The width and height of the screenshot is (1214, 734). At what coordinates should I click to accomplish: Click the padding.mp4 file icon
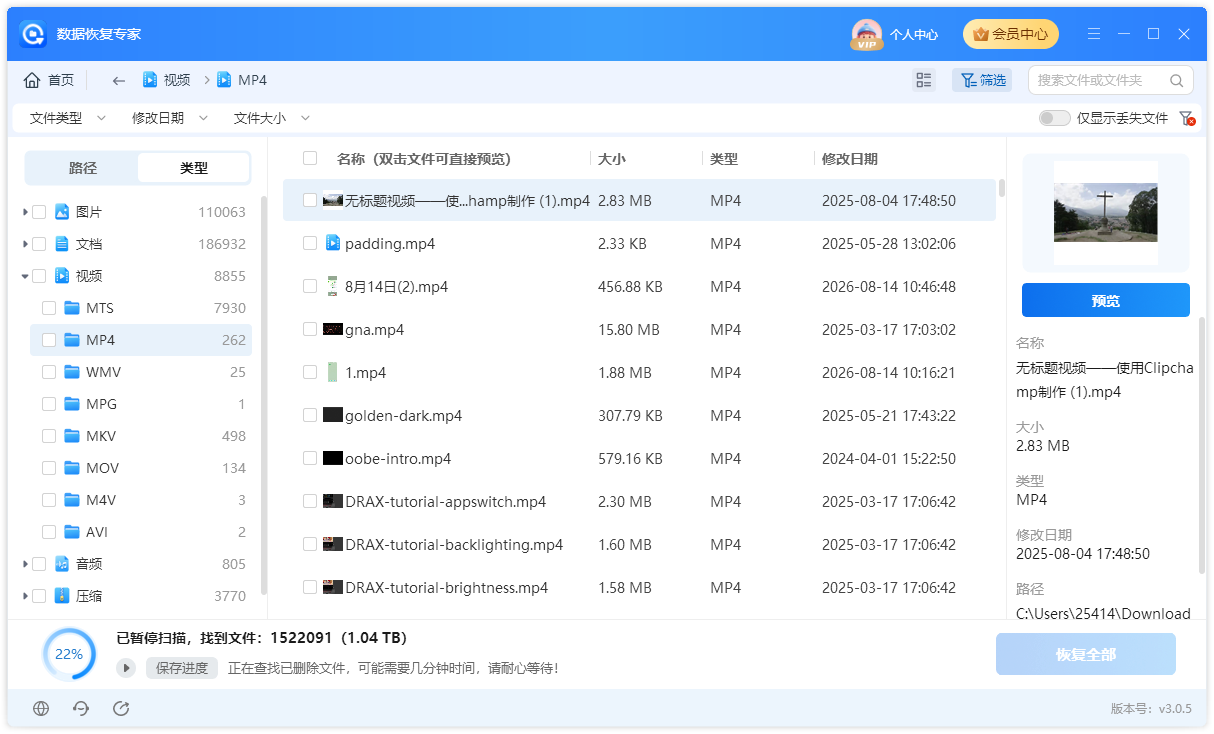coord(333,243)
